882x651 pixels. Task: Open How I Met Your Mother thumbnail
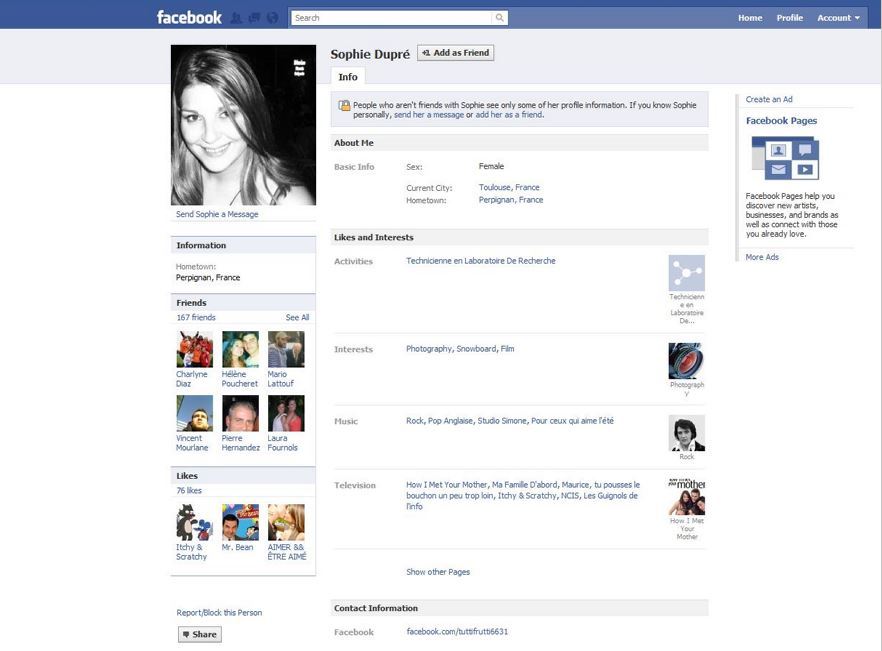coord(686,497)
